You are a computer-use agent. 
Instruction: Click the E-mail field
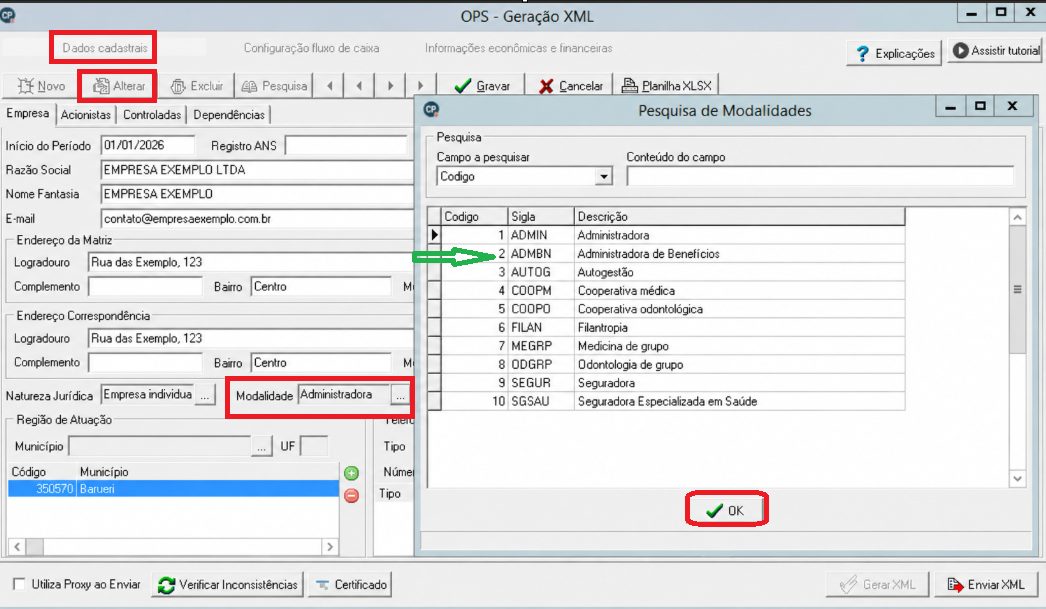[x=257, y=219]
